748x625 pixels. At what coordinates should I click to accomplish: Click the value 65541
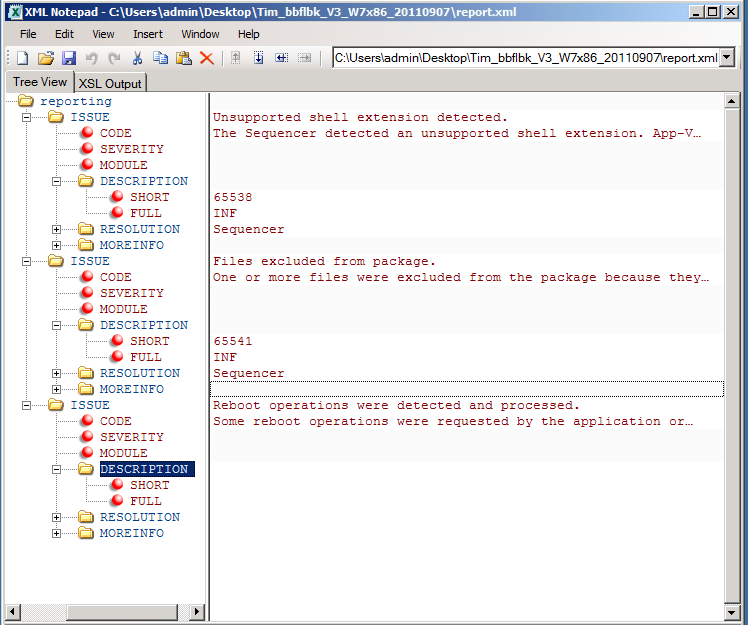click(233, 341)
